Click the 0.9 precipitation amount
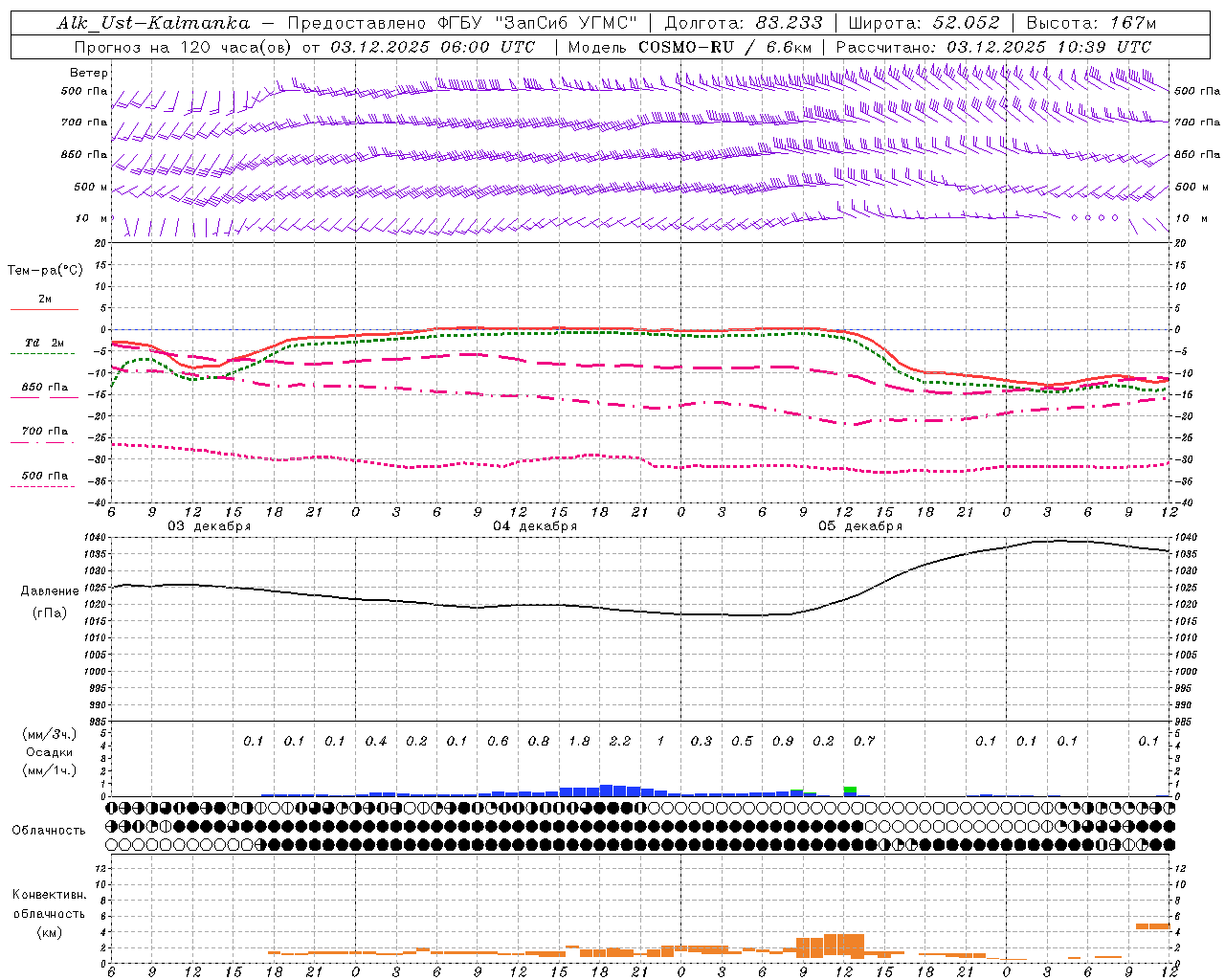This screenshot has width=1225, height=980. pyautogui.click(x=783, y=741)
